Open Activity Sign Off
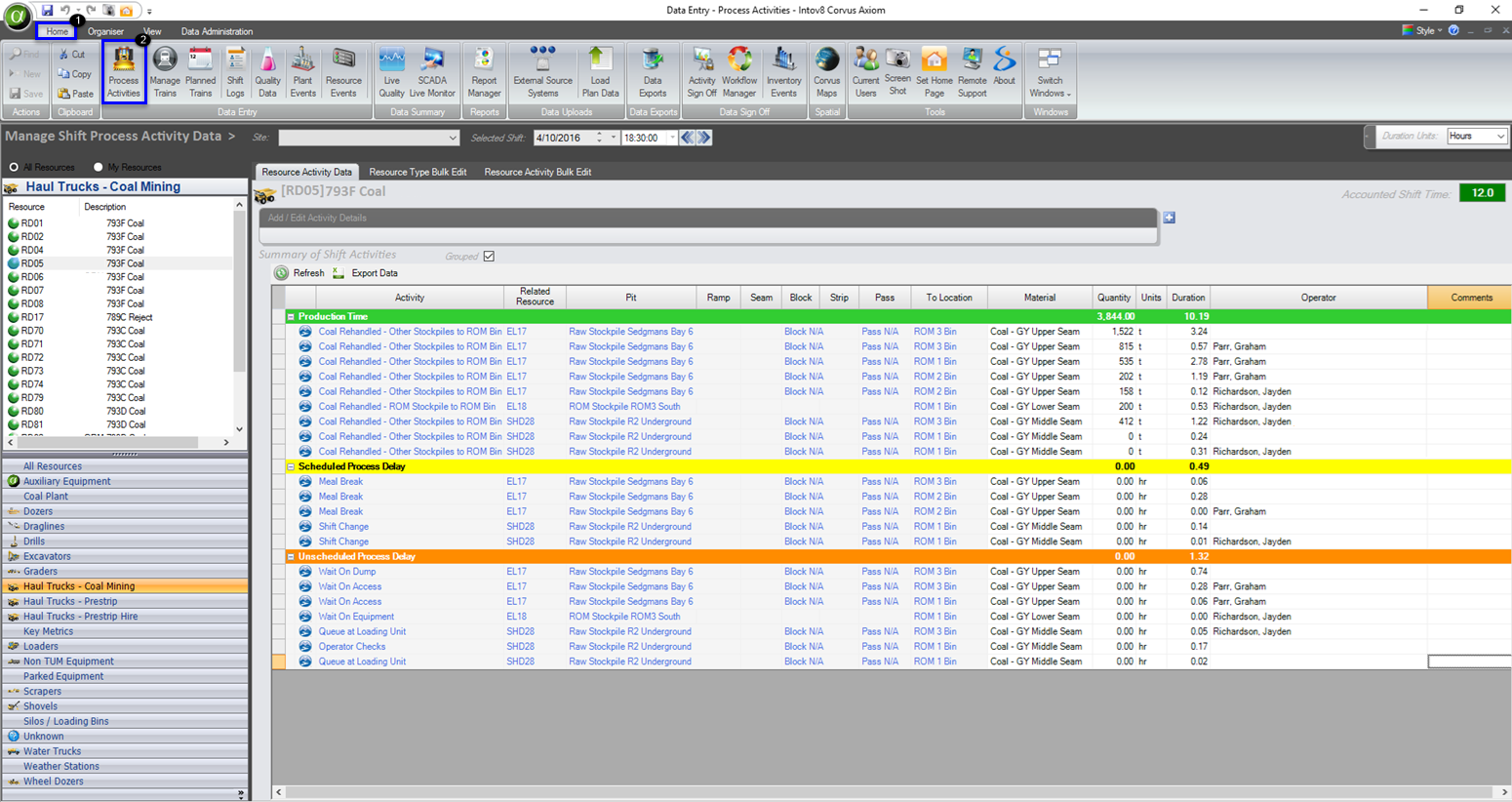The image size is (1512, 802). (702, 72)
